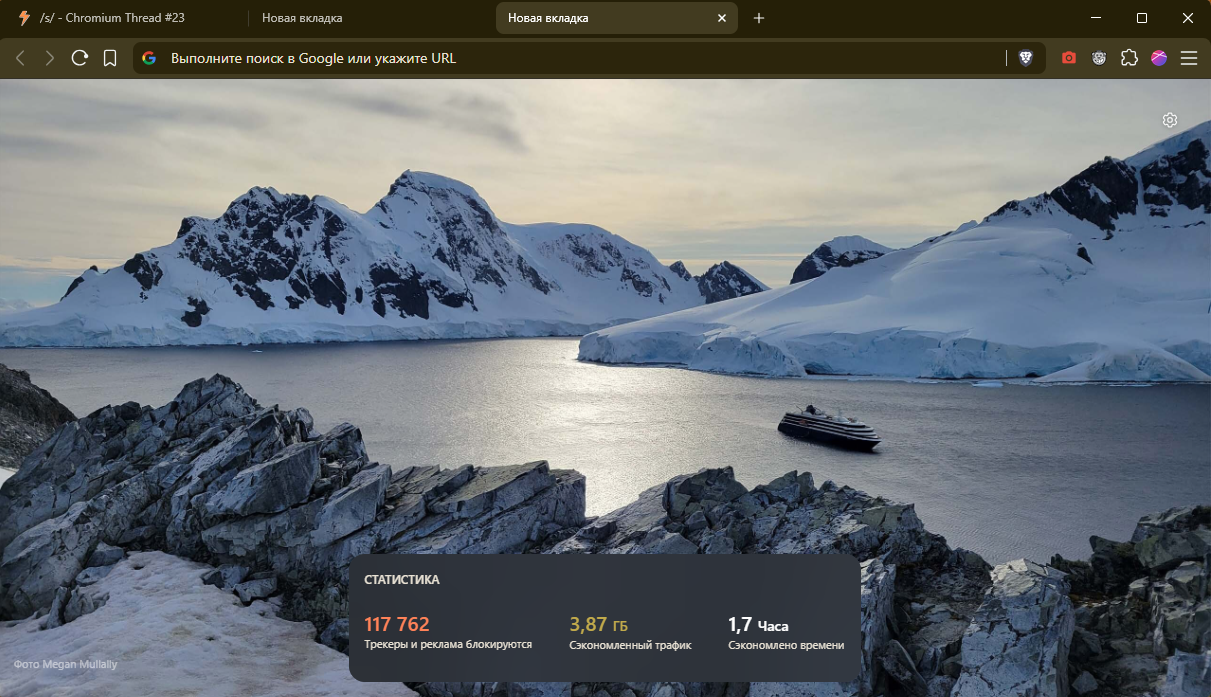Click Google icon in address bar

[149, 58]
